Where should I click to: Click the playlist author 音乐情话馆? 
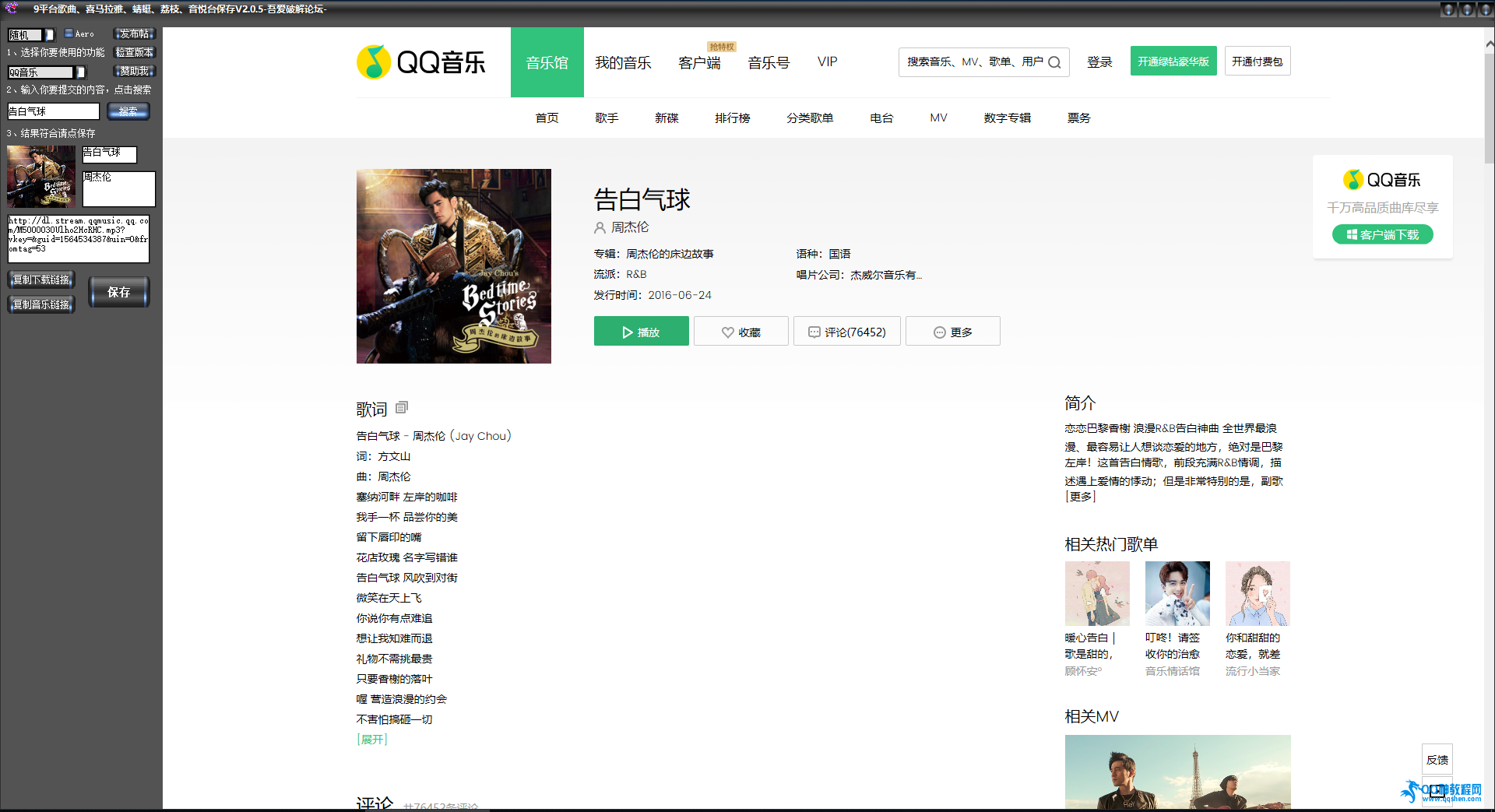[x=1173, y=671]
